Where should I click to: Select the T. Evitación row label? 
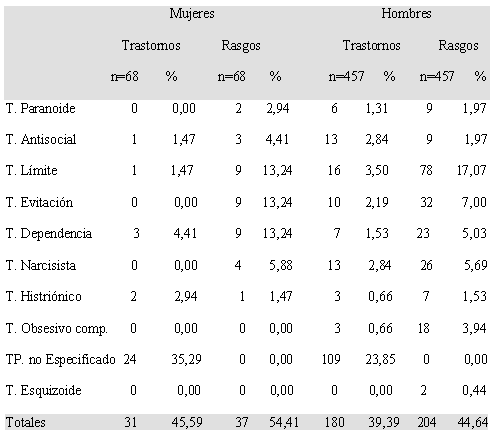pyautogui.click(x=39, y=202)
